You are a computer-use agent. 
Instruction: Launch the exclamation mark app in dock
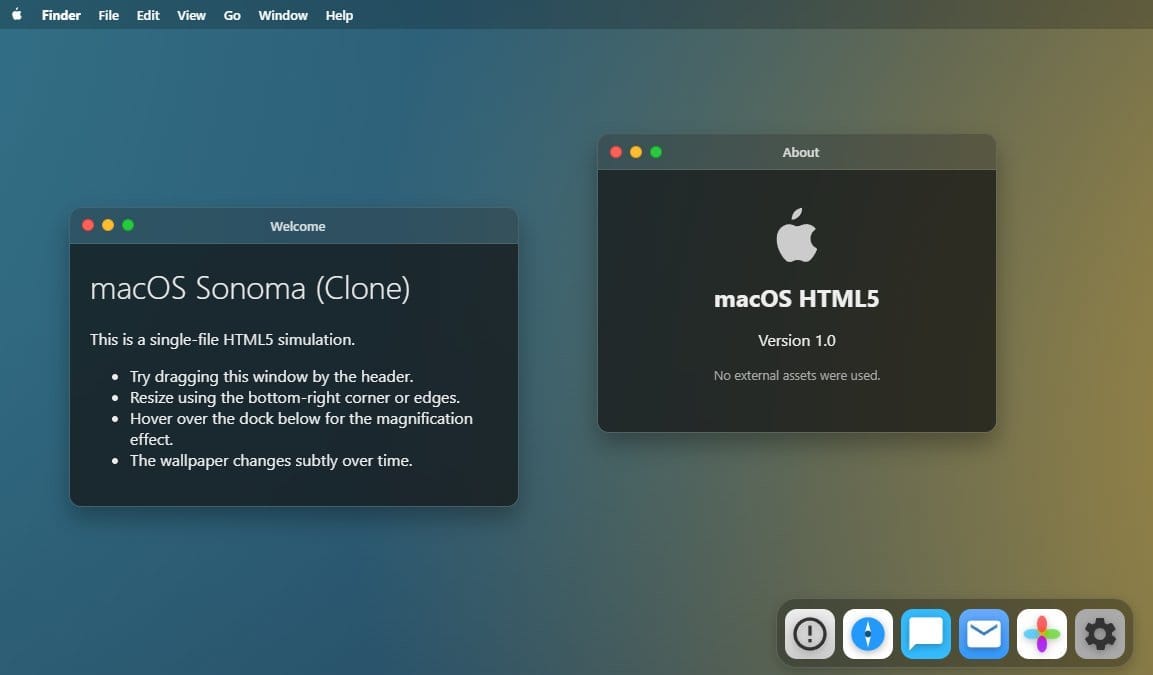click(x=810, y=633)
